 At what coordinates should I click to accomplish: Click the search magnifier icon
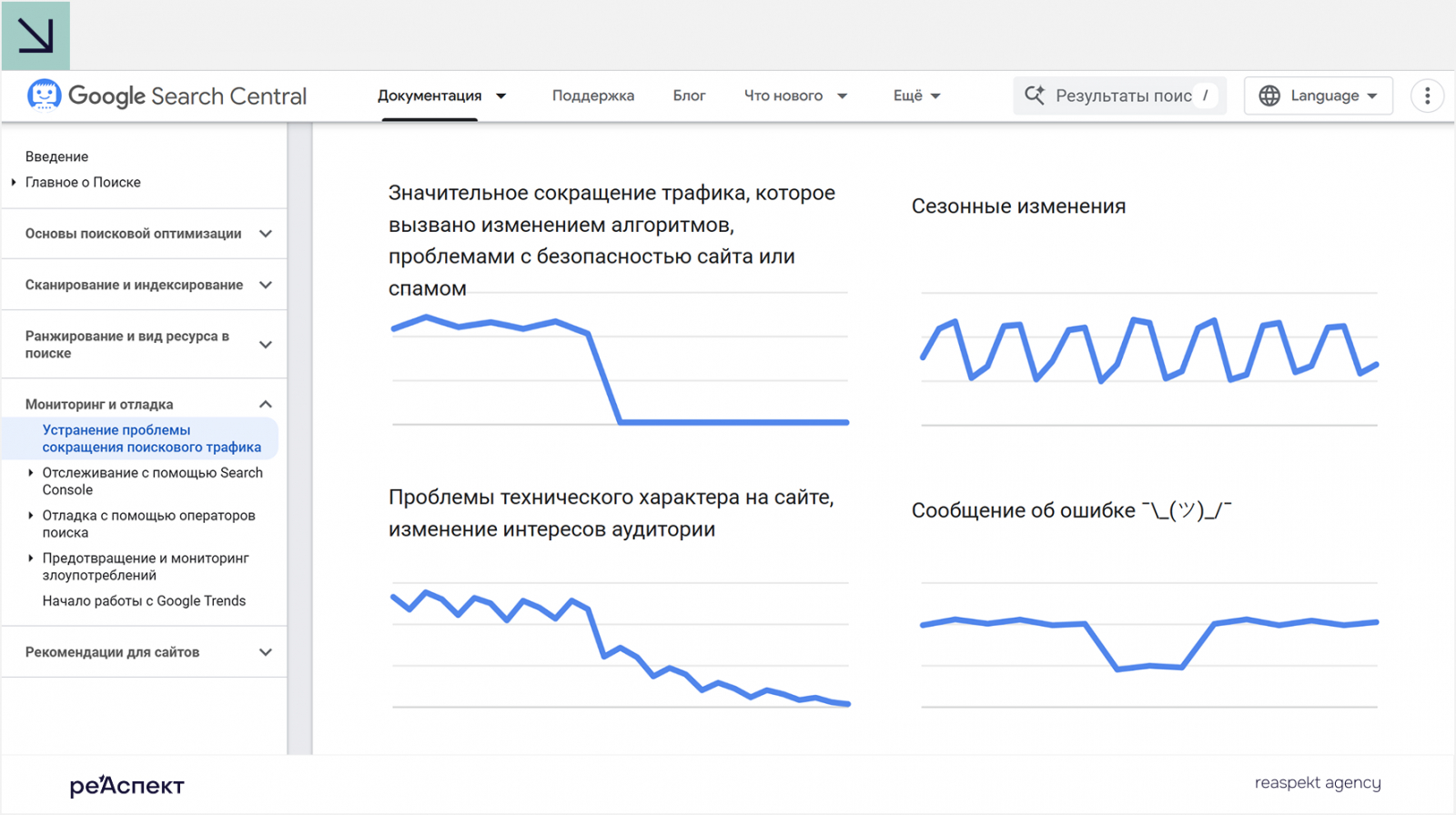click(x=1035, y=96)
